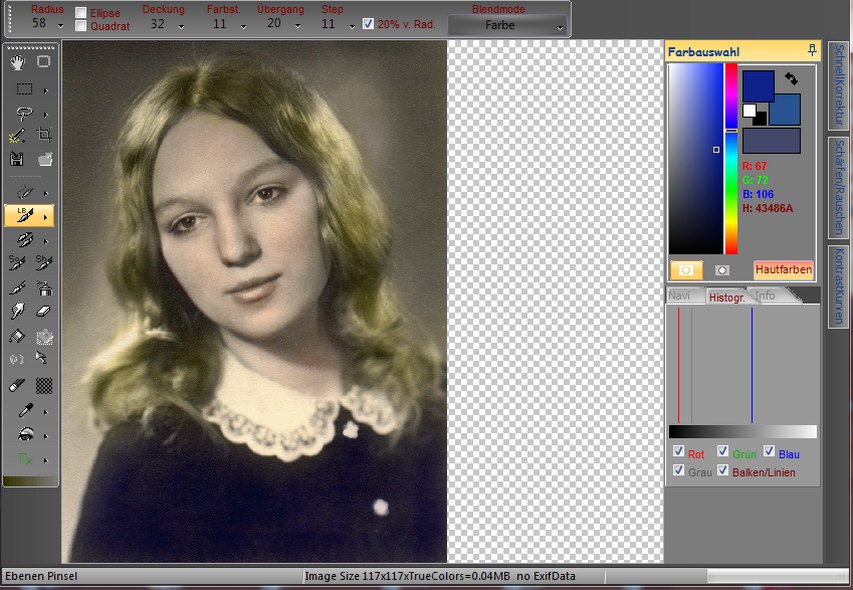Click the swap colors arrows icon

coord(792,77)
